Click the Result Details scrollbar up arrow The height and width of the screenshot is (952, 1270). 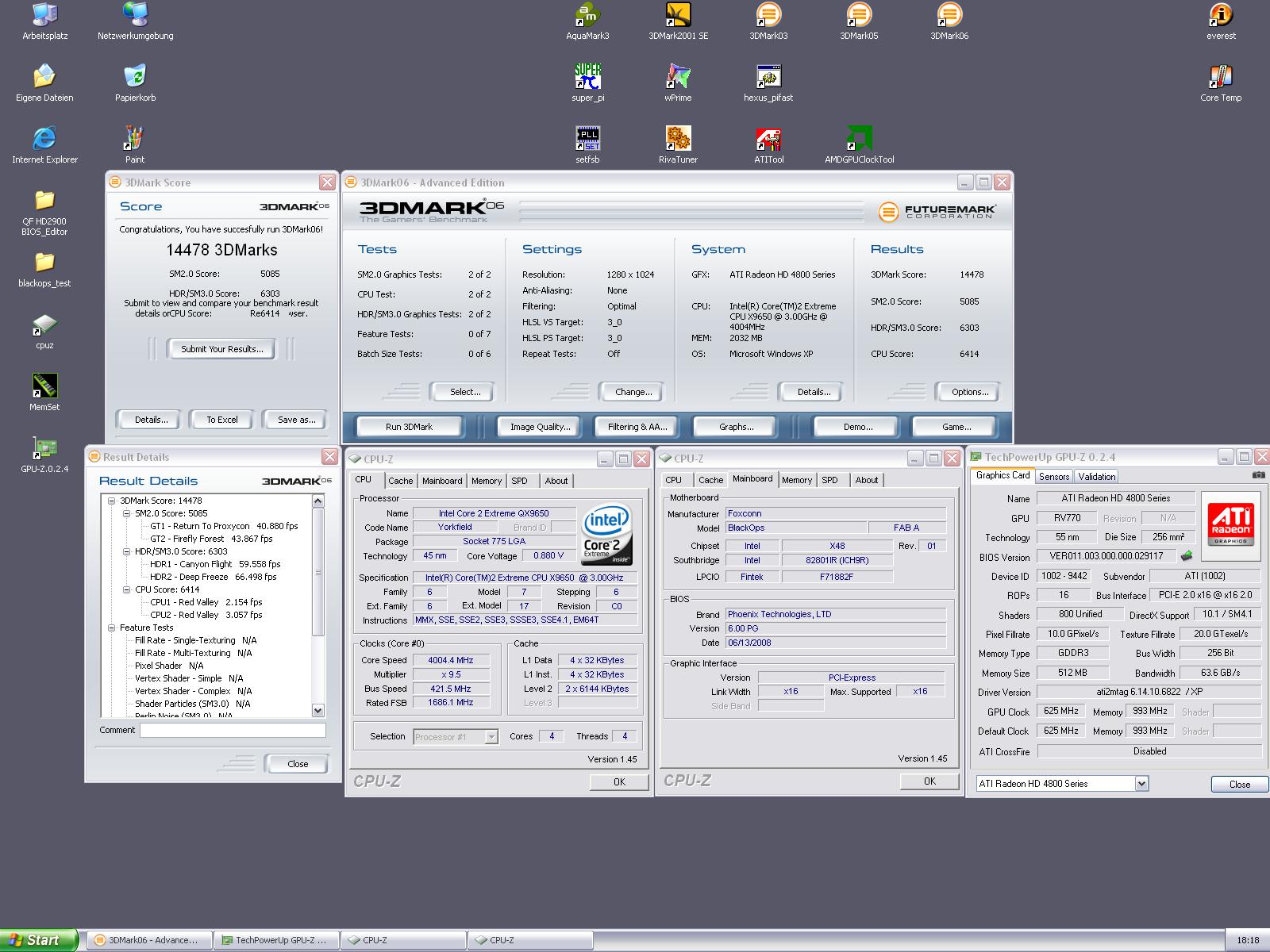click(x=318, y=501)
